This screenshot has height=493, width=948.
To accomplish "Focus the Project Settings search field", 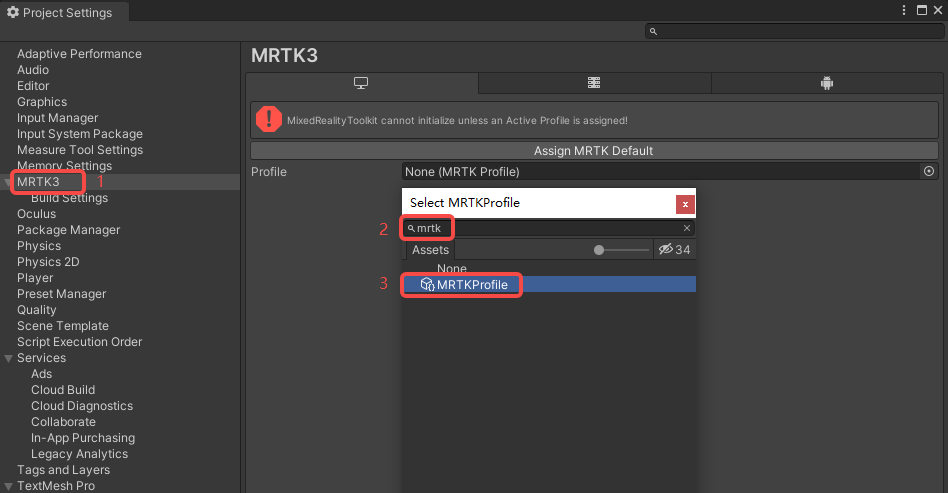I will tap(794, 31).
